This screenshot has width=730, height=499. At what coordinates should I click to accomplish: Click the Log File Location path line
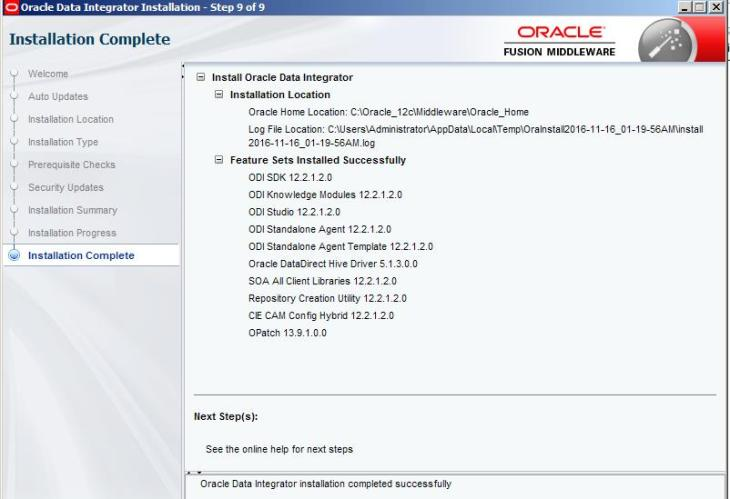click(x=476, y=136)
